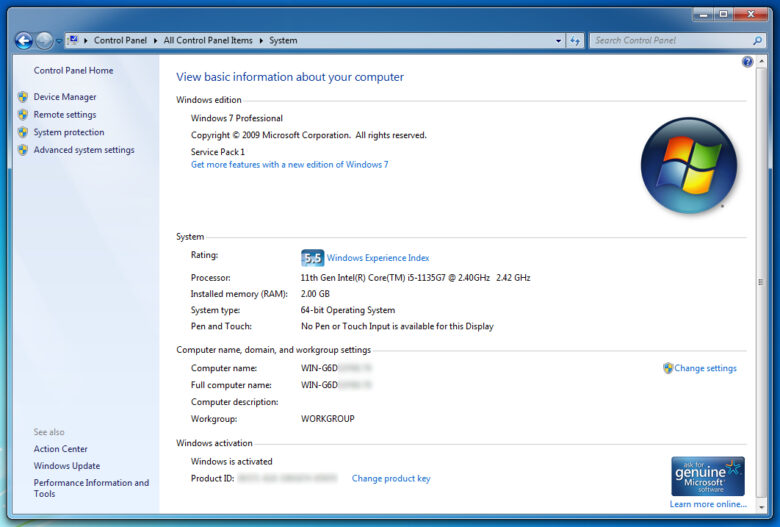Maximize the System window
The width and height of the screenshot is (780, 527).
point(724,14)
